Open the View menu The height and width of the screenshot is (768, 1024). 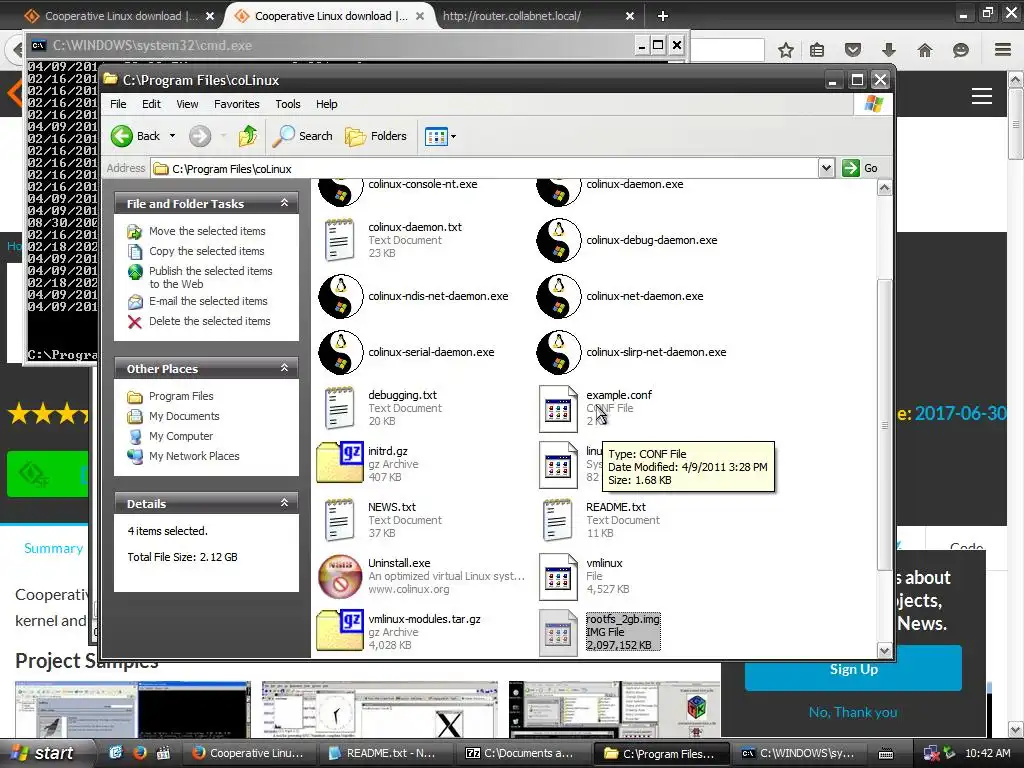[x=187, y=104]
